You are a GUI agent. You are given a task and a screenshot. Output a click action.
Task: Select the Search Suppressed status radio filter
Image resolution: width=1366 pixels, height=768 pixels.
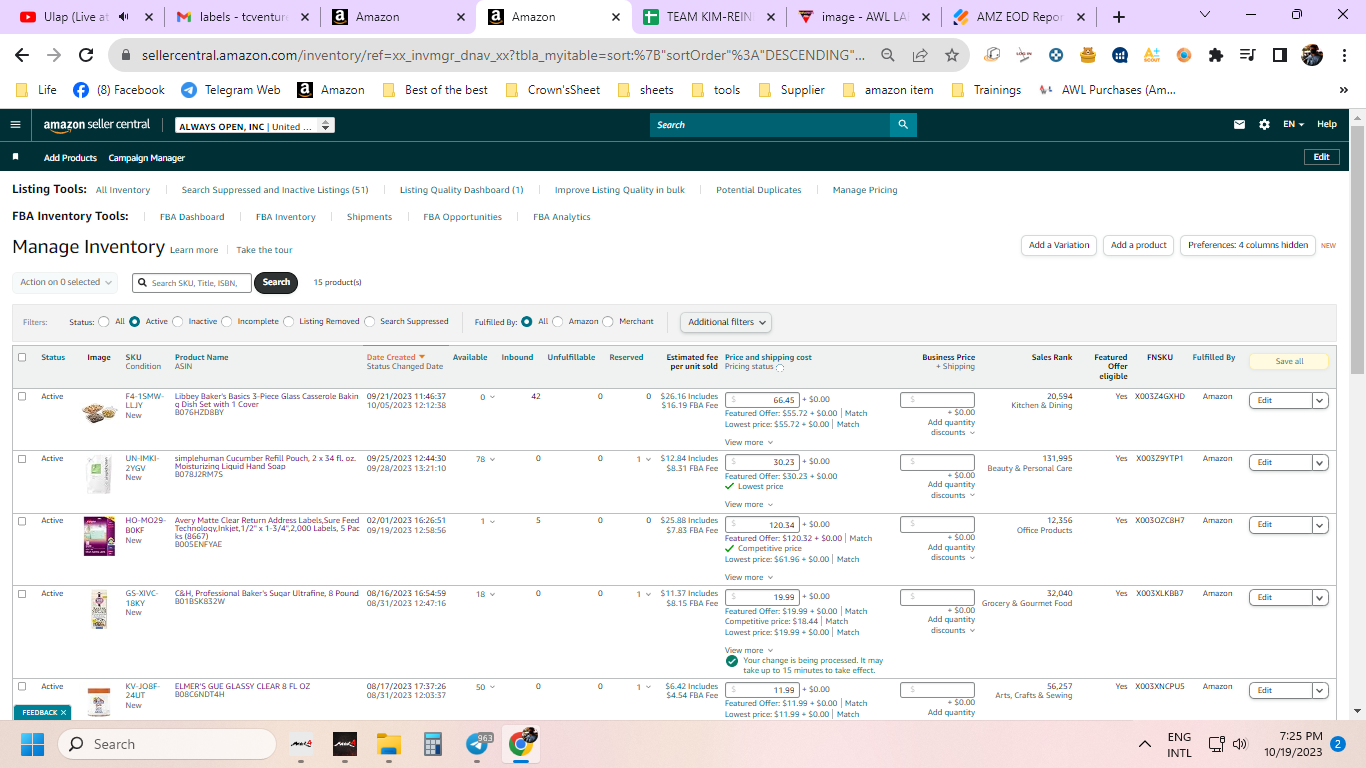coord(370,322)
